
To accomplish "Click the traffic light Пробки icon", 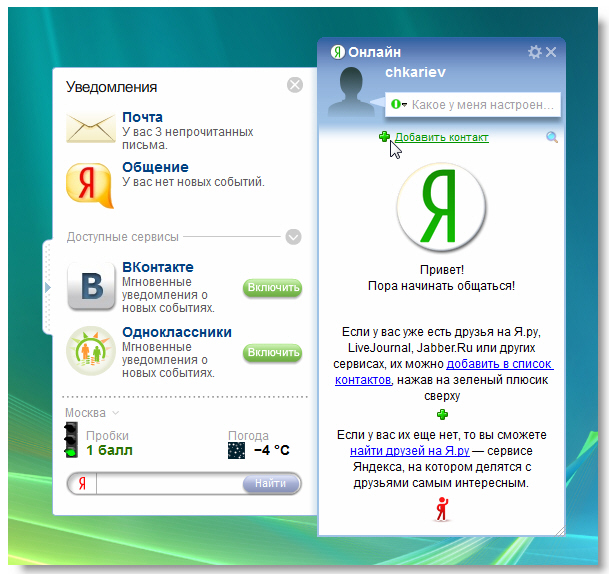I will pos(71,440).
